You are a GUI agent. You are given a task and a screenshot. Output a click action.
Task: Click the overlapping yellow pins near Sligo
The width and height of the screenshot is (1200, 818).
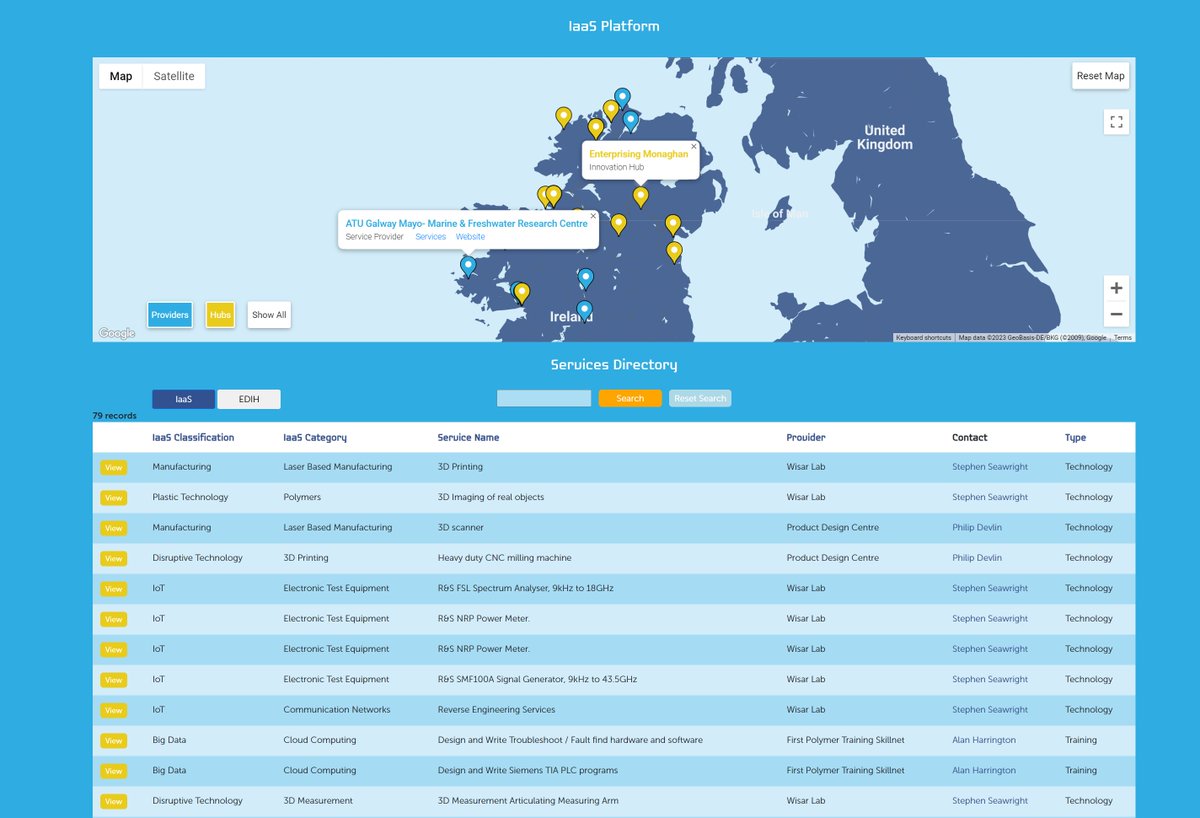tap(549, 194)
